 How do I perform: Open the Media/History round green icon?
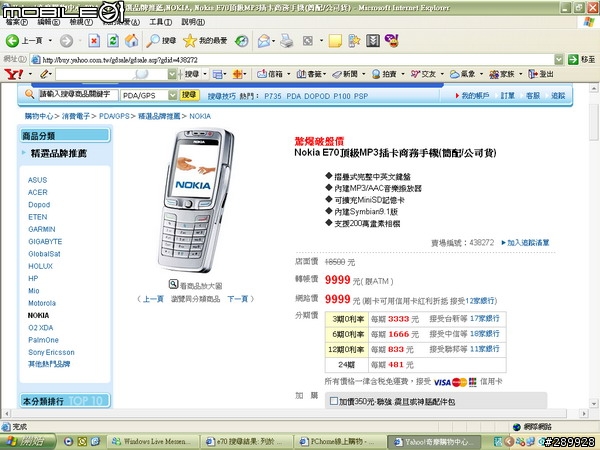241,41
